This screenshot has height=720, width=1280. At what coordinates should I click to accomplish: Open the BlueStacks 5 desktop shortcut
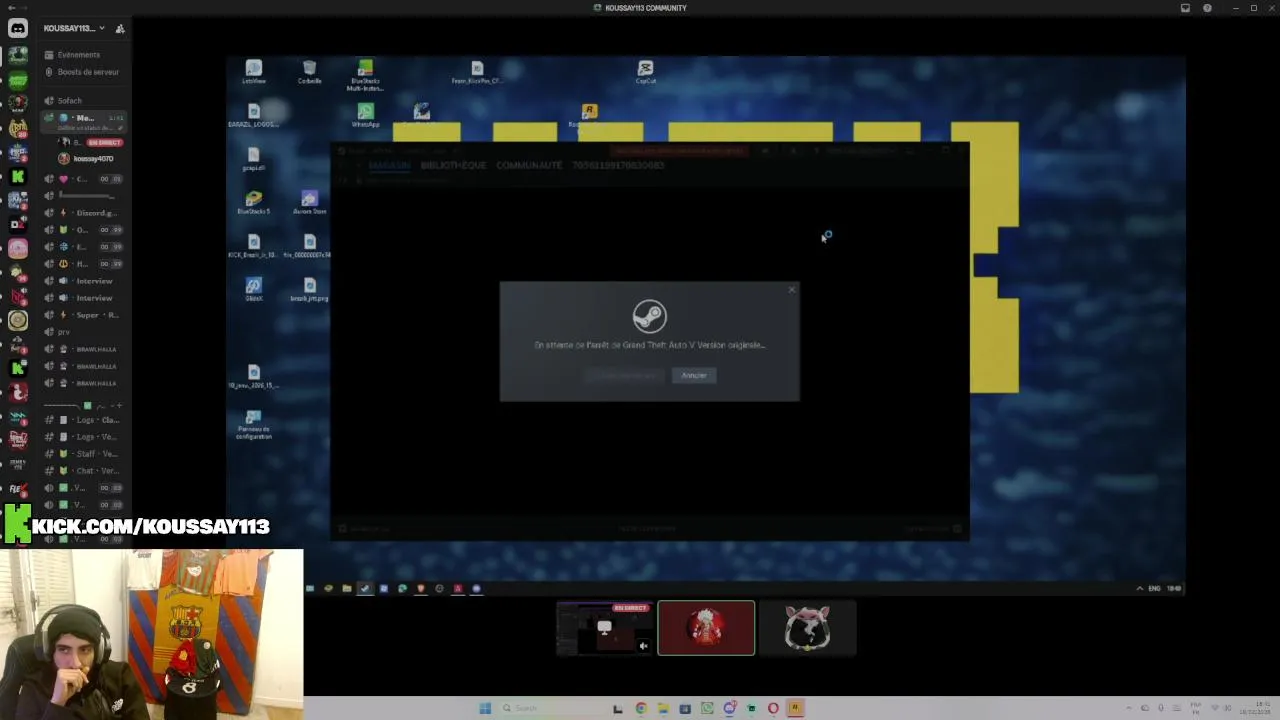click(x=254, y=203)
